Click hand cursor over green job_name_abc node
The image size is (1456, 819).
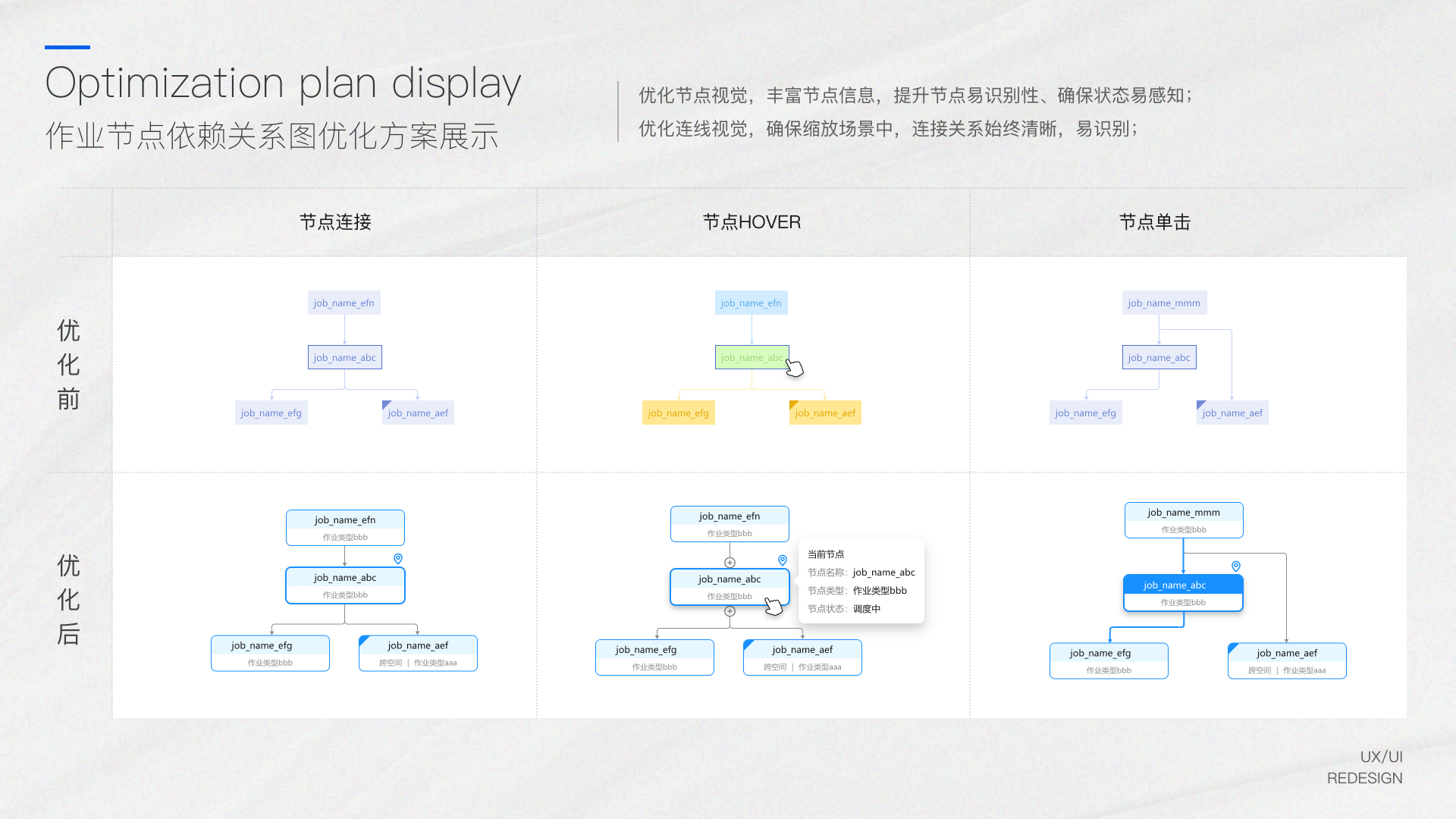pos(794,368)
